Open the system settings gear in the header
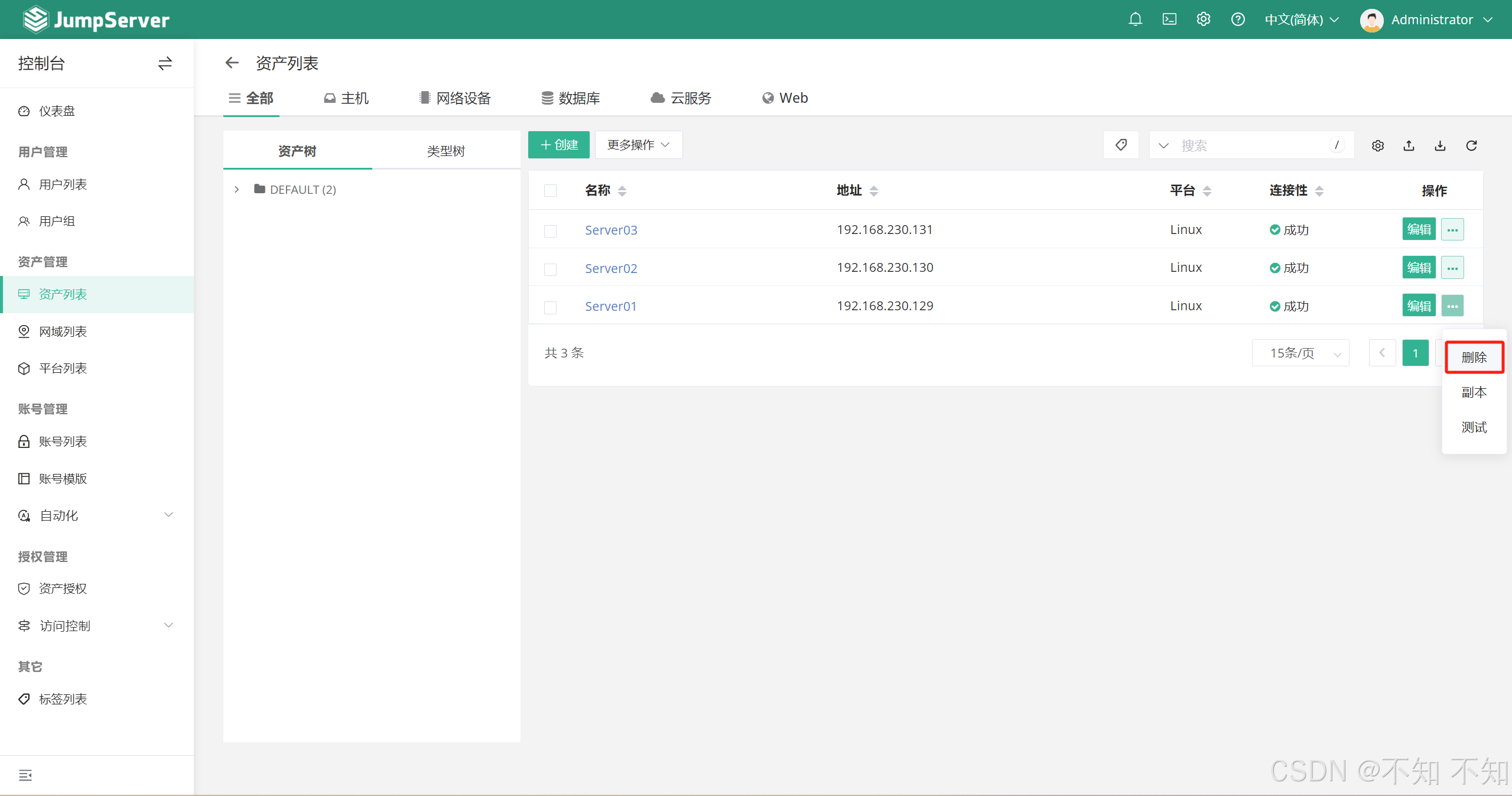This screenshot has width=1512, height=796. [x=1203, y=20]
